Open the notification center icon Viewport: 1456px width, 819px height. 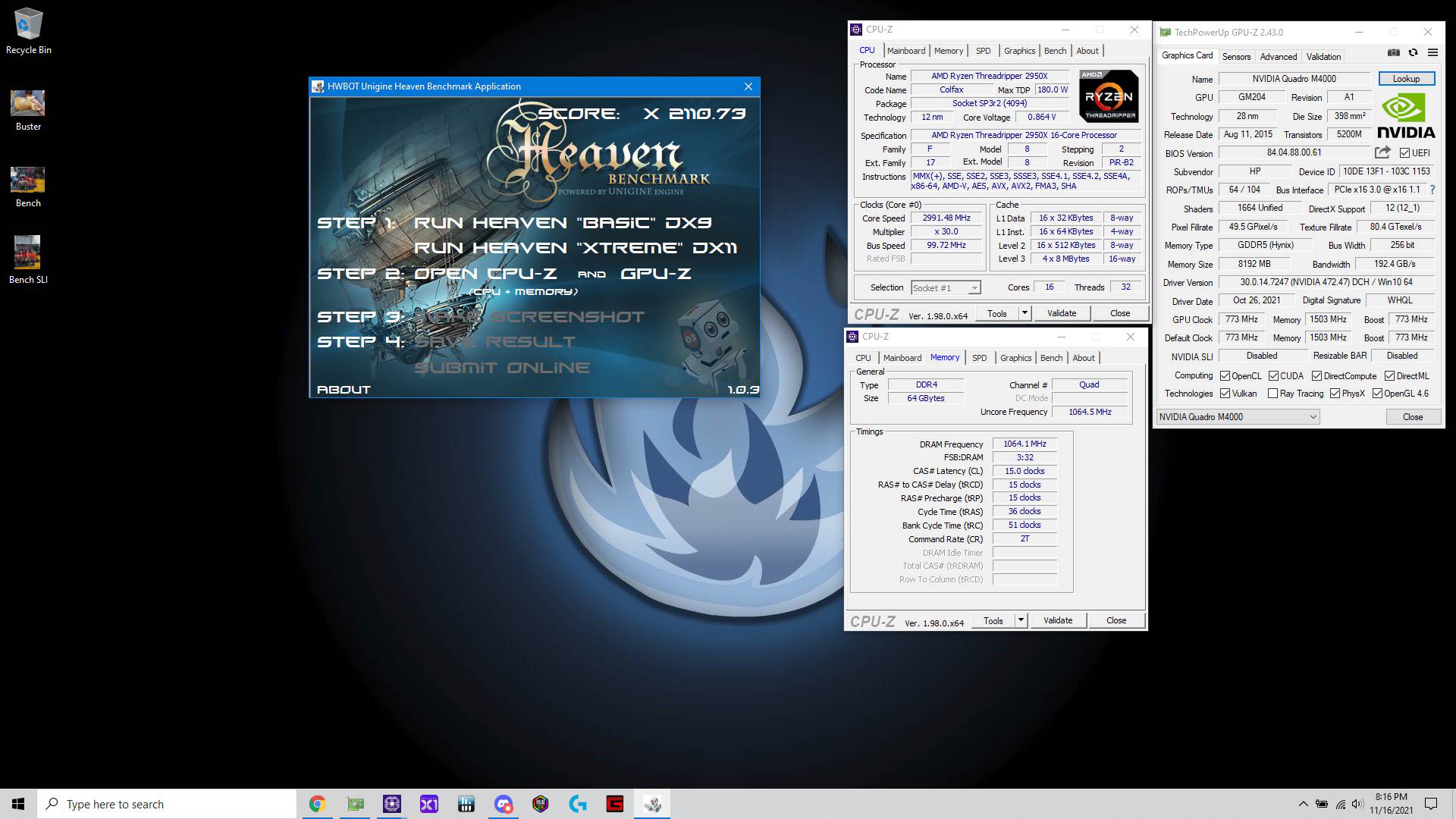tap(1431, 804)
